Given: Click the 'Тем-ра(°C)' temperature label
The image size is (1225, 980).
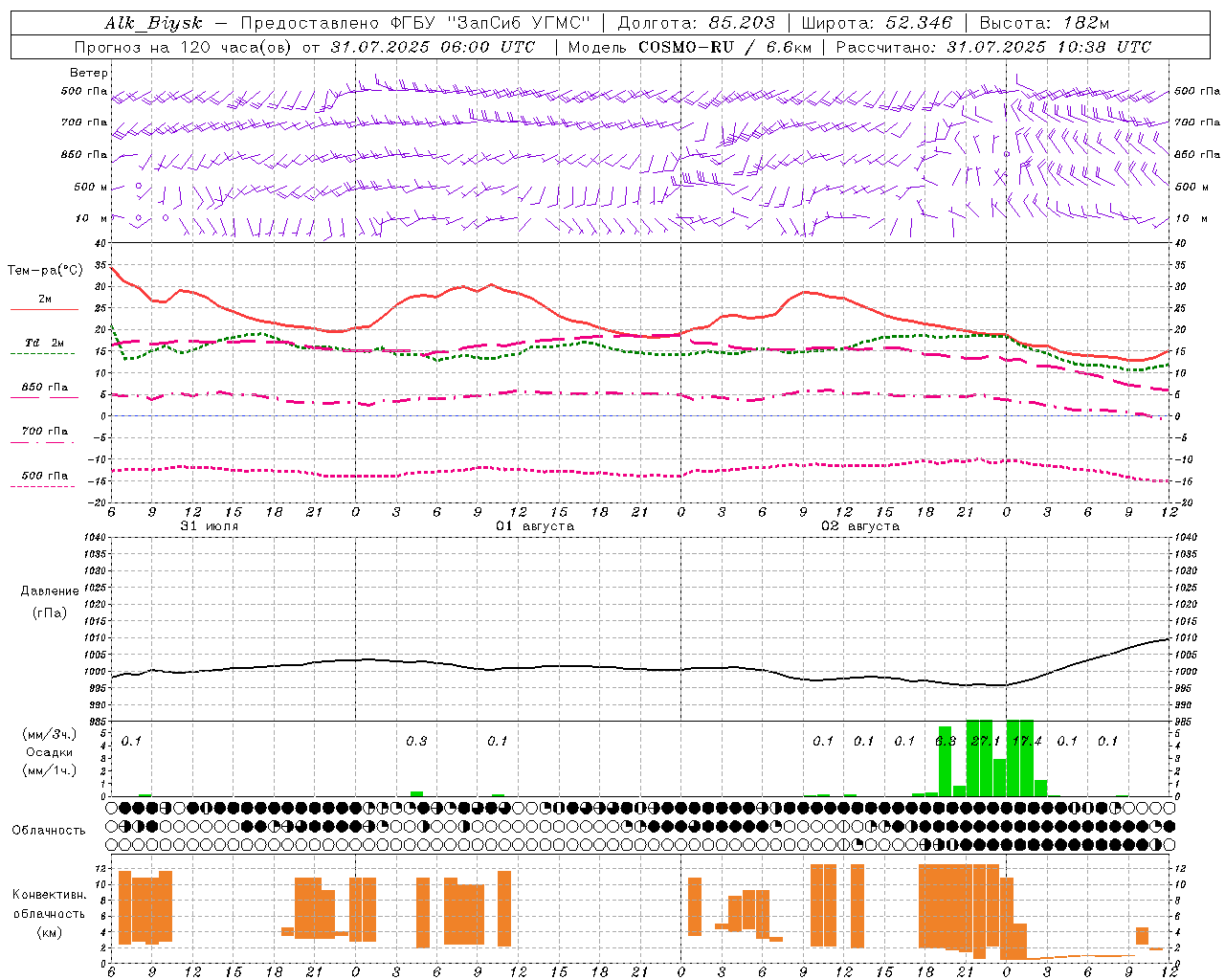Looking at the screenshot, I should click(x=45, y=271).
